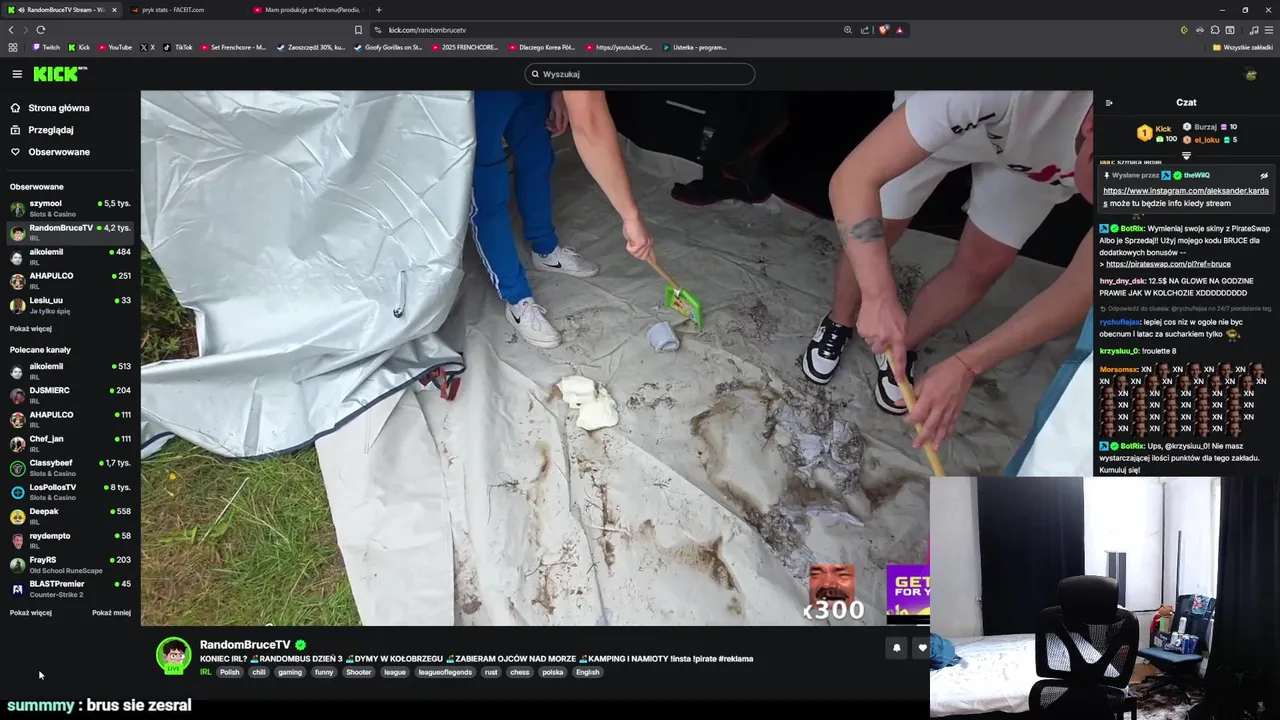Click the Polish tag
This screenshot has height=720, width=1280.
[x=230, y=672]
